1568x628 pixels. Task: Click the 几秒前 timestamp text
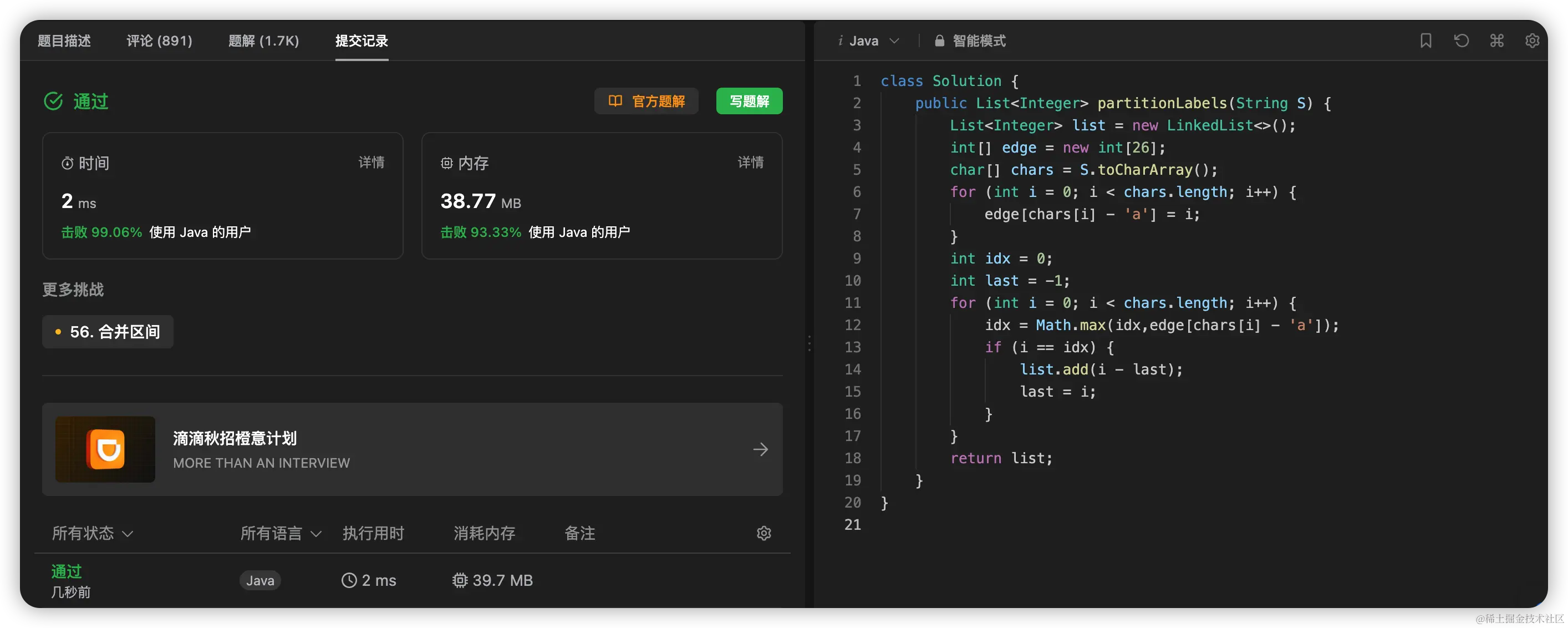tap(70, 592)
